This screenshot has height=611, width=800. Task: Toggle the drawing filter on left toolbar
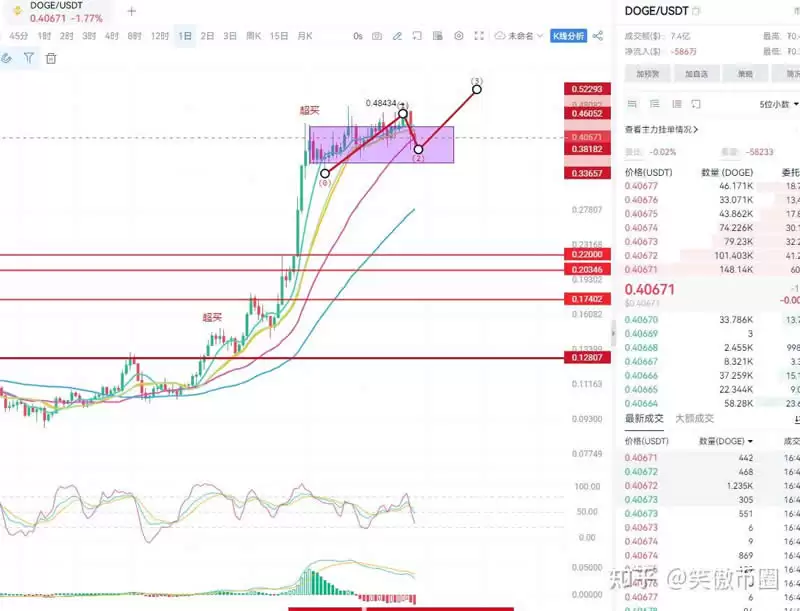pyautogui.click(x=29, y=58)
